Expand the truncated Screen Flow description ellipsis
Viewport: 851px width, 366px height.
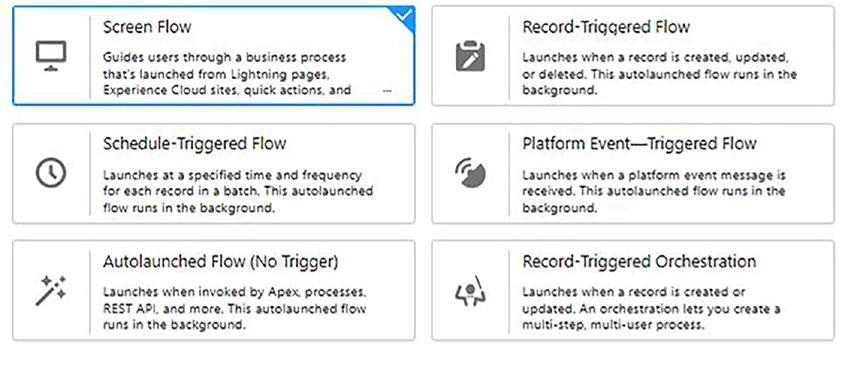coord(387,91)
